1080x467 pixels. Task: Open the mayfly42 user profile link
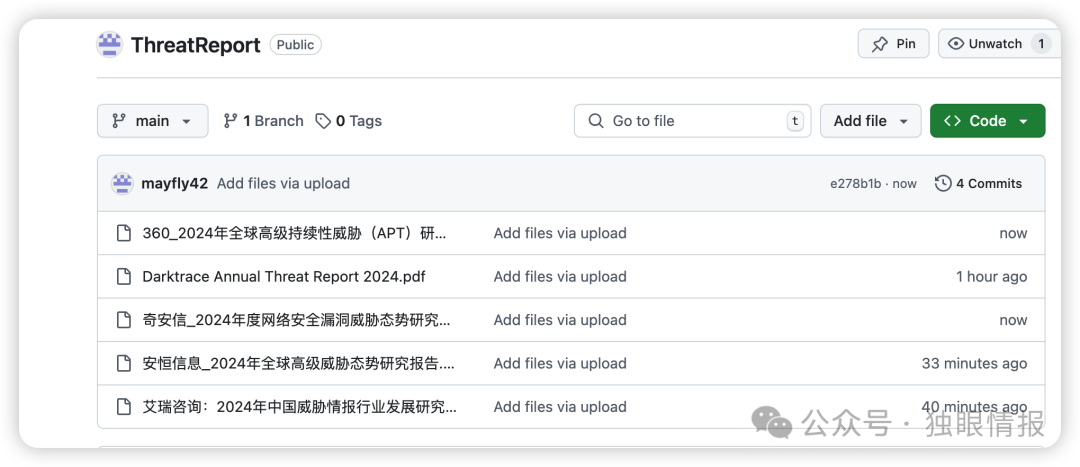[x=174, y=183]
